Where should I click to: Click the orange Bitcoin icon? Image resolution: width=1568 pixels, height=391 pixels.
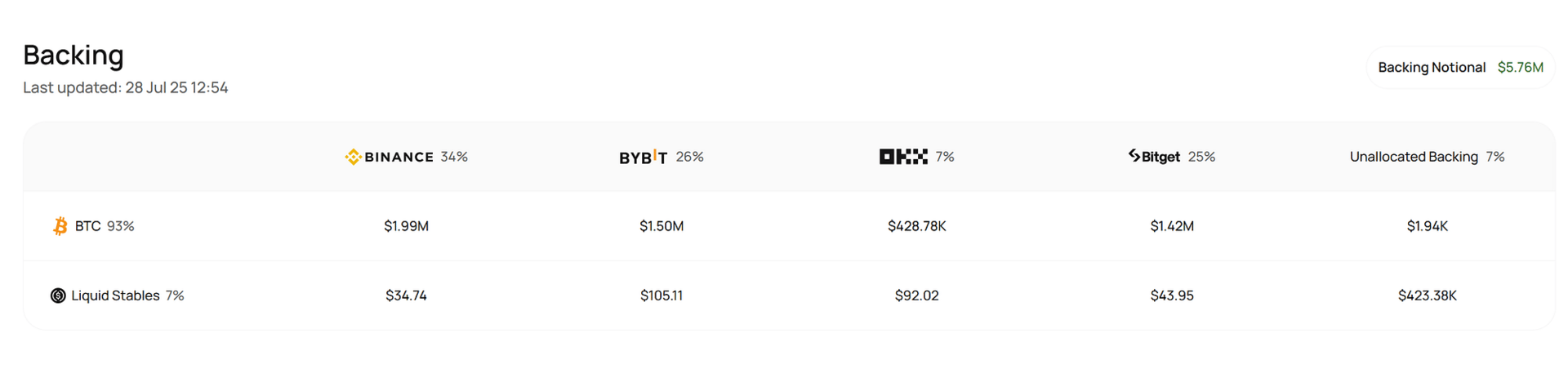[60, 226]
